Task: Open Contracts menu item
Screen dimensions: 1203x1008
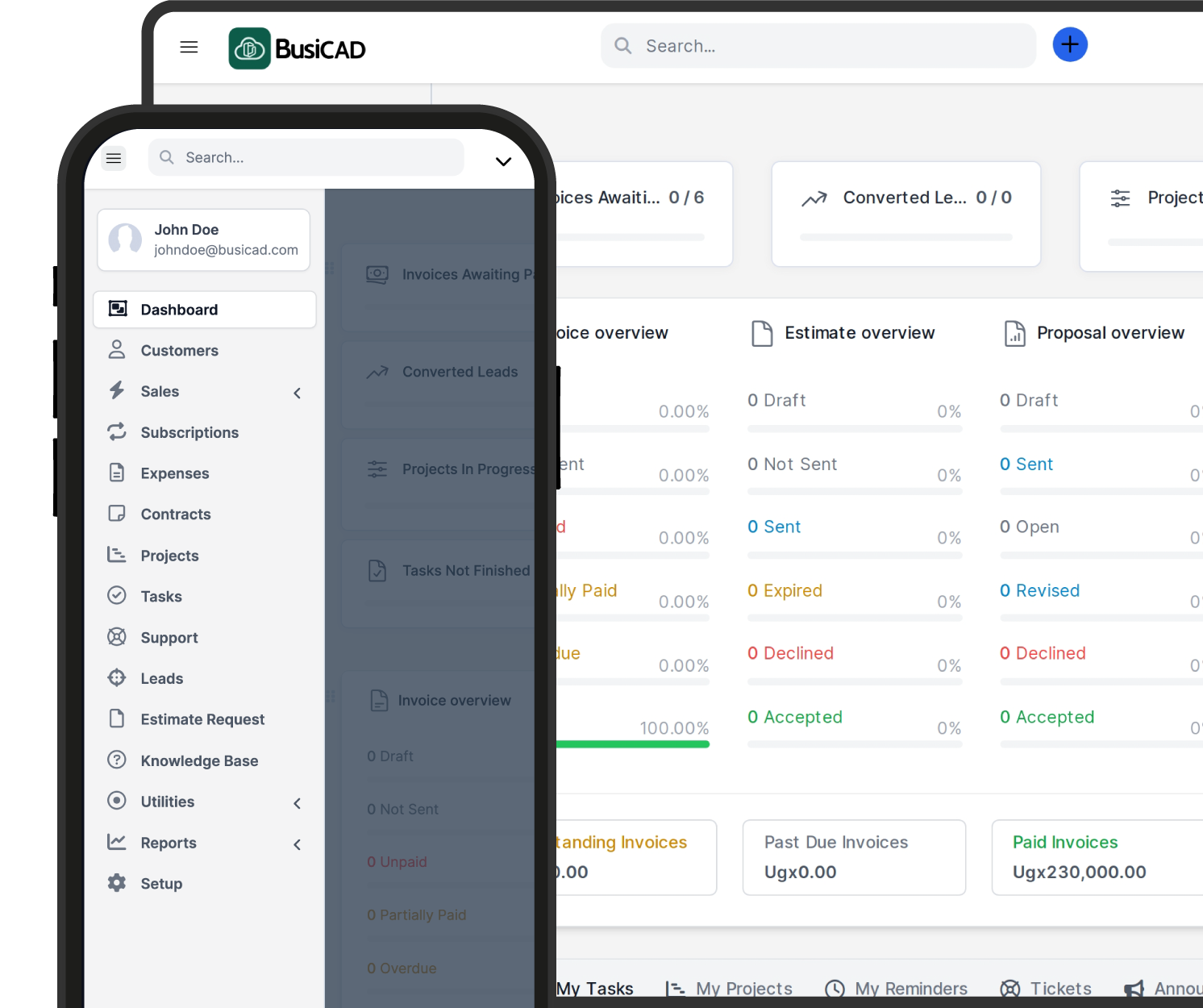Action: click(x=205, y=514)
